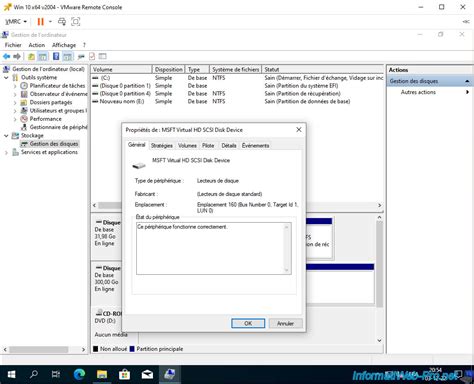474x384 pixels.
Task: Close the MSFT Virtual HD properties dialog
Action: (x=299, y=130)
